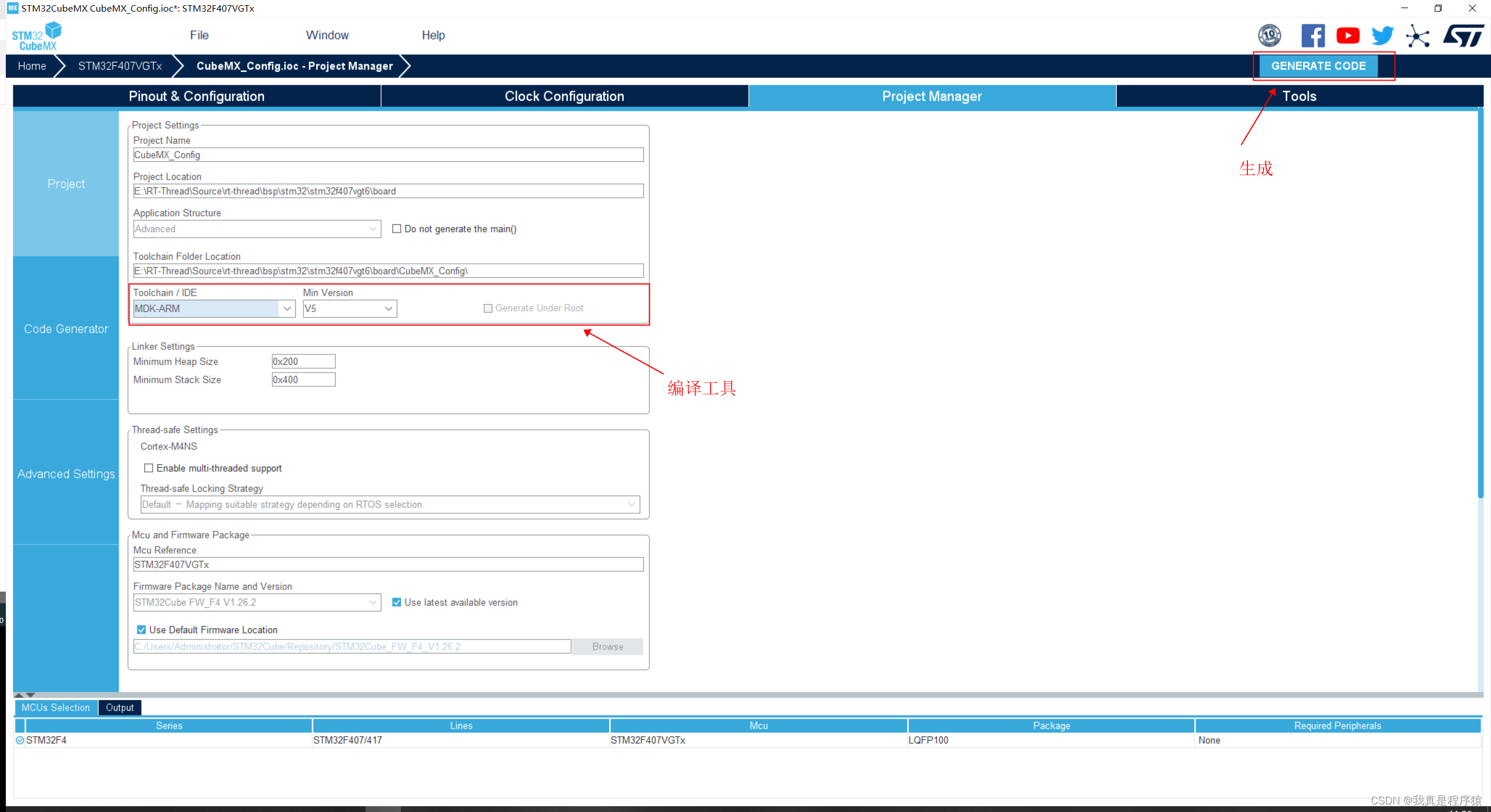Click the status icon beside STM32F4 row
Viewport: 1491px width, 812px height.
point(20,741)
